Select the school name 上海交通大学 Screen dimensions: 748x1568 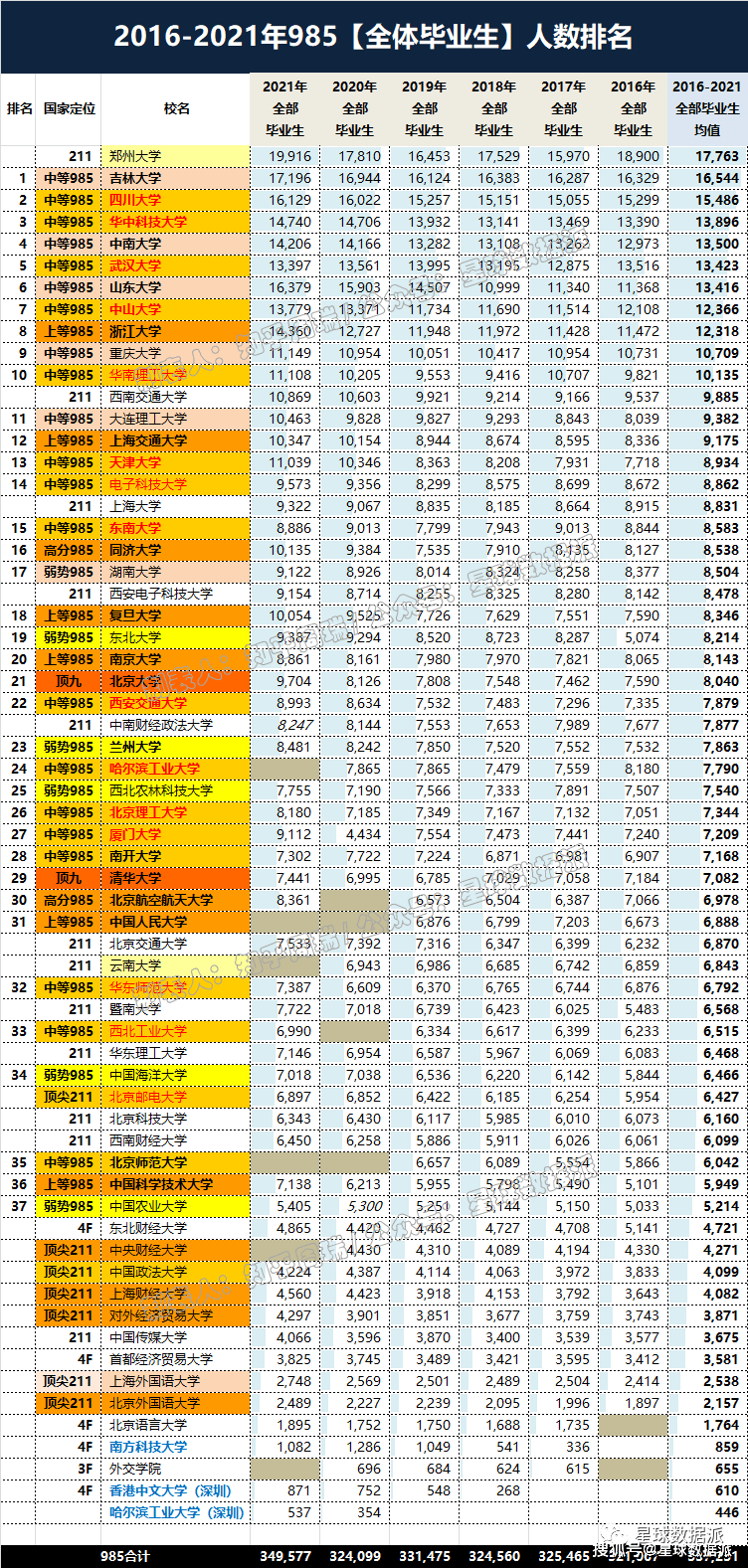tap(148, 440)
